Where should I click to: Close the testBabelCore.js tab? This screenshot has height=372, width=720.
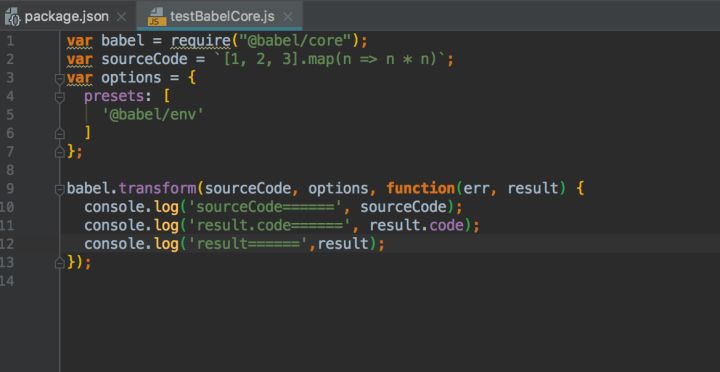tap(287, 17)
